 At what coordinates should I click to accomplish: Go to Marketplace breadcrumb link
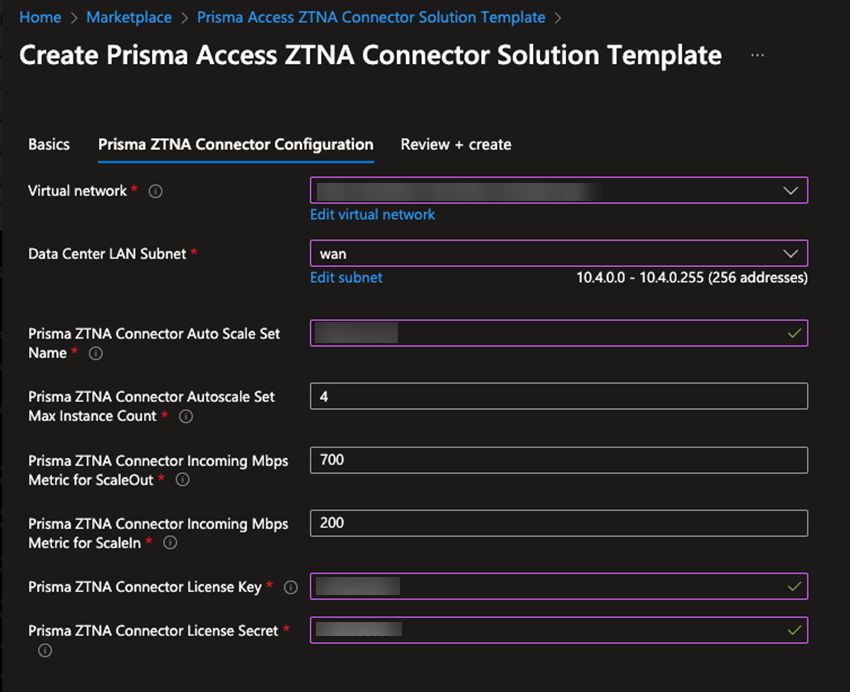pyautogui.click(x=129, y=17)
